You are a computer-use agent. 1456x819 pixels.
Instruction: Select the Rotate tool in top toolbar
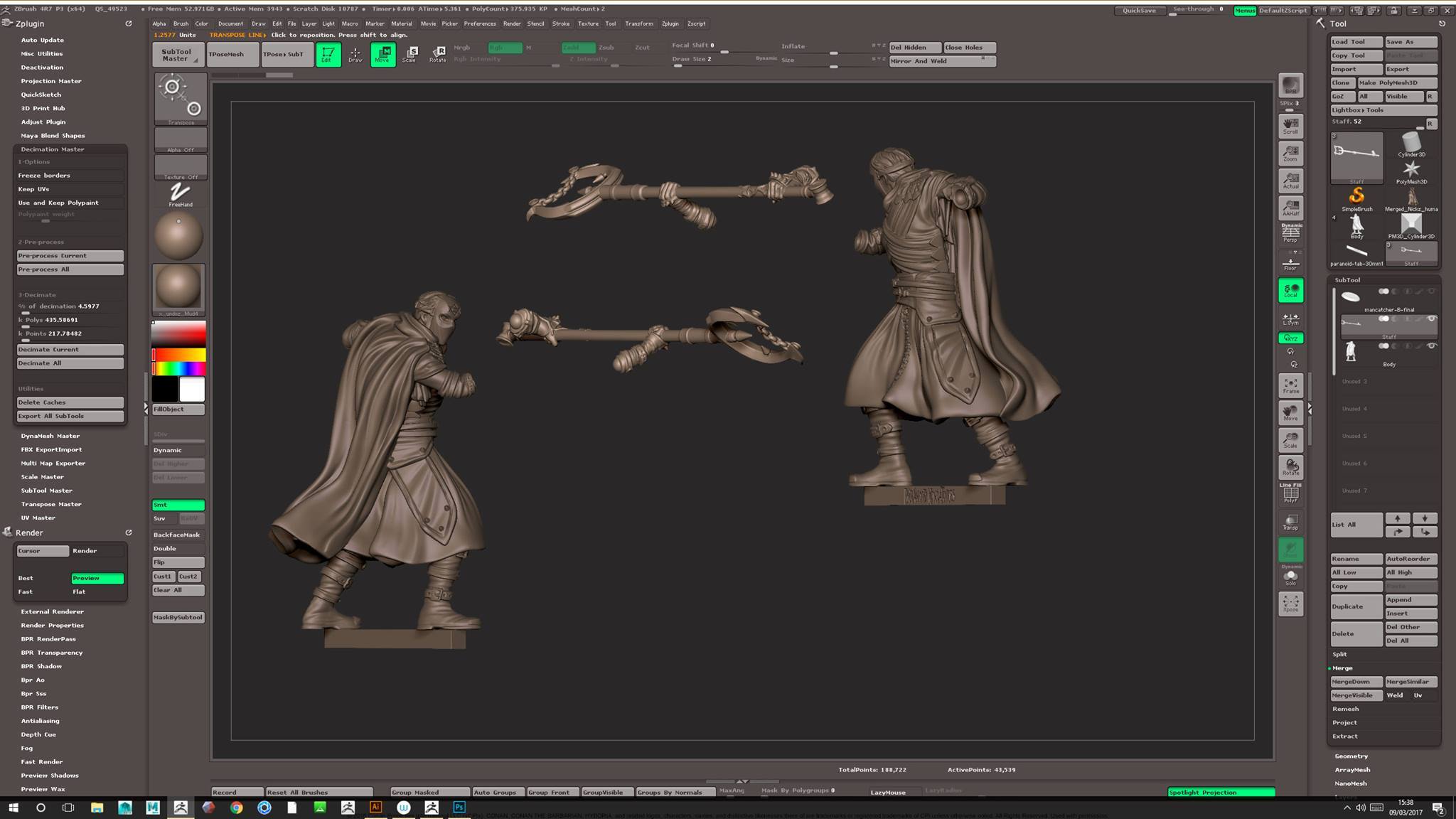pos(438,54)
